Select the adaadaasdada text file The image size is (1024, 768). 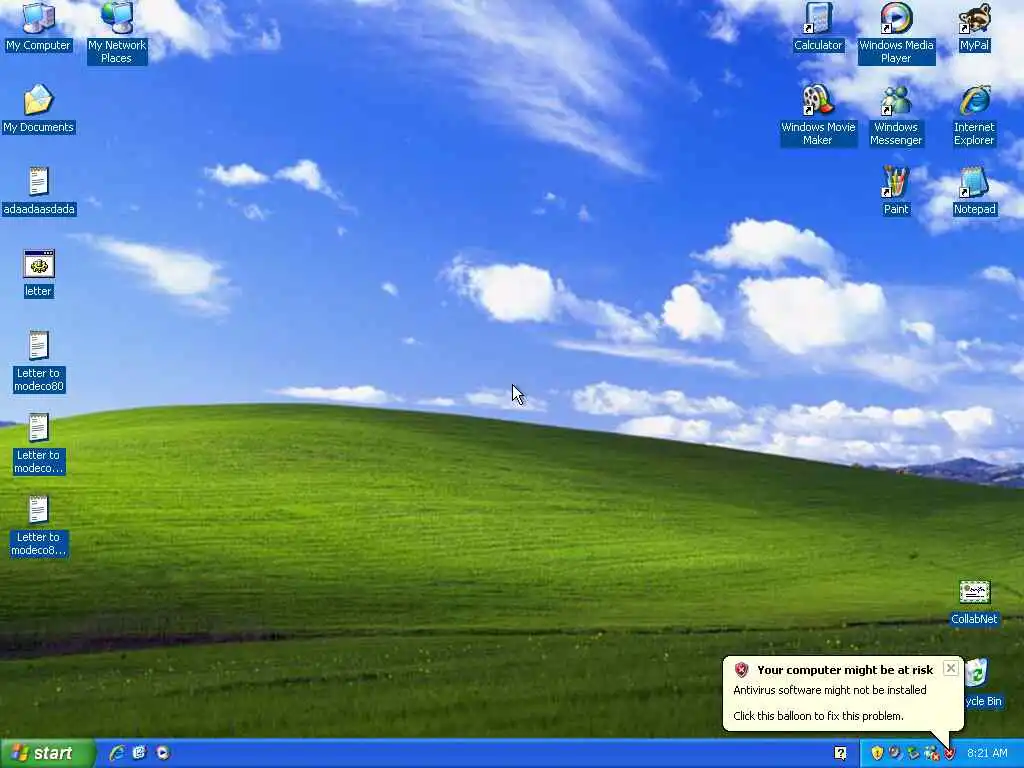(x=39, y=190)
